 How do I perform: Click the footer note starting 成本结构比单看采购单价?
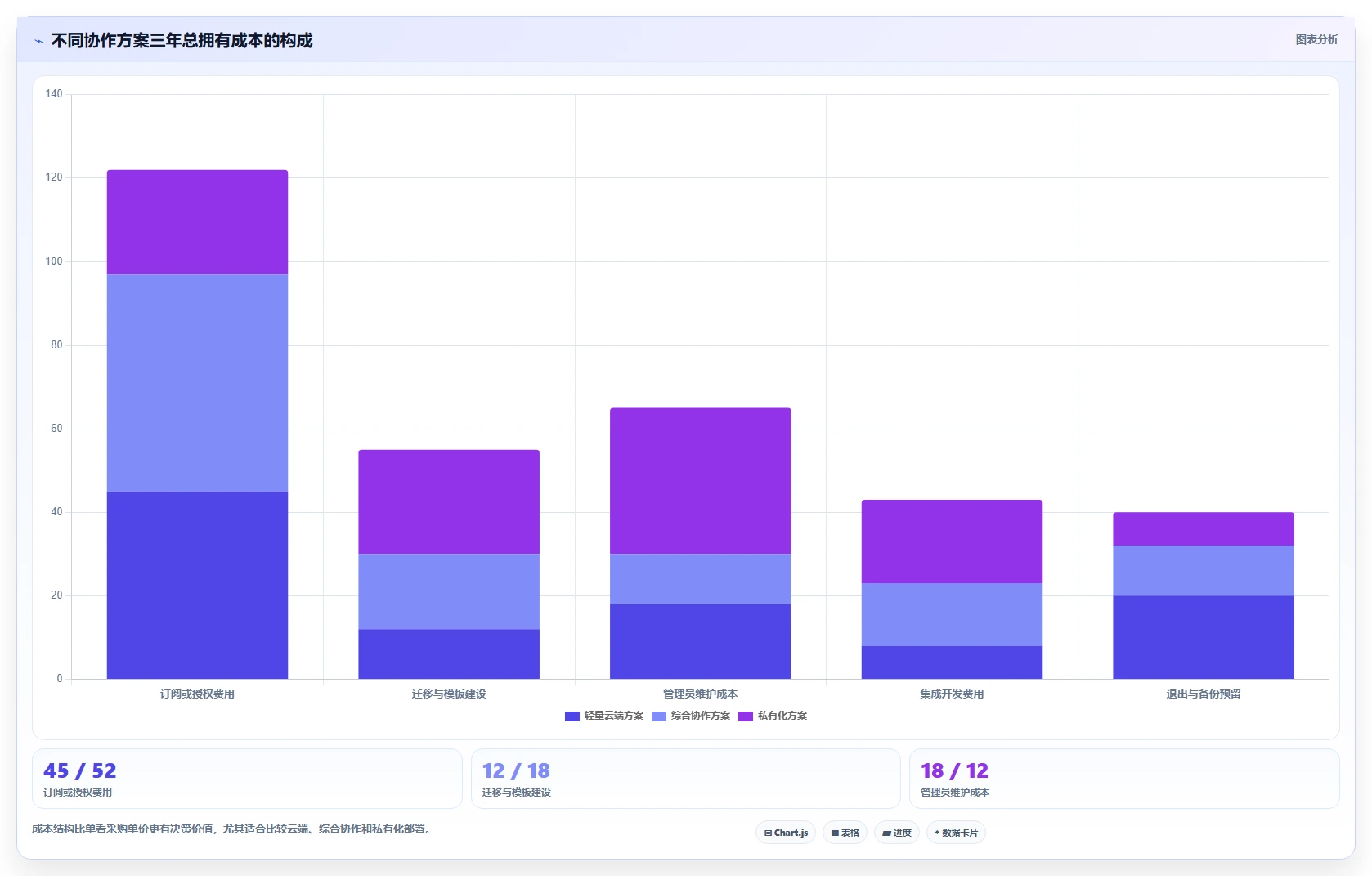(x=231, y=829)
